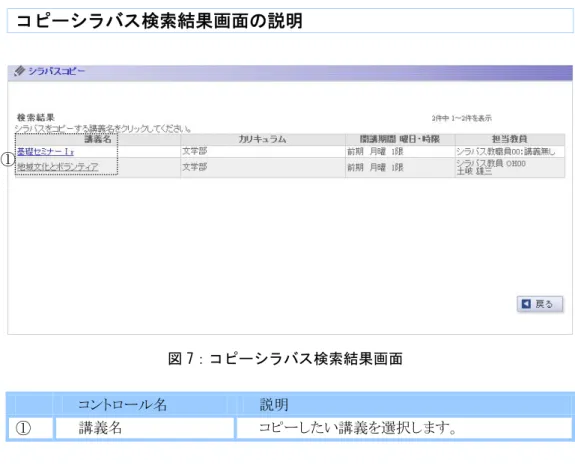Click 前期 月曜 1限 in 基礎セミナー row

click(375, 151)
